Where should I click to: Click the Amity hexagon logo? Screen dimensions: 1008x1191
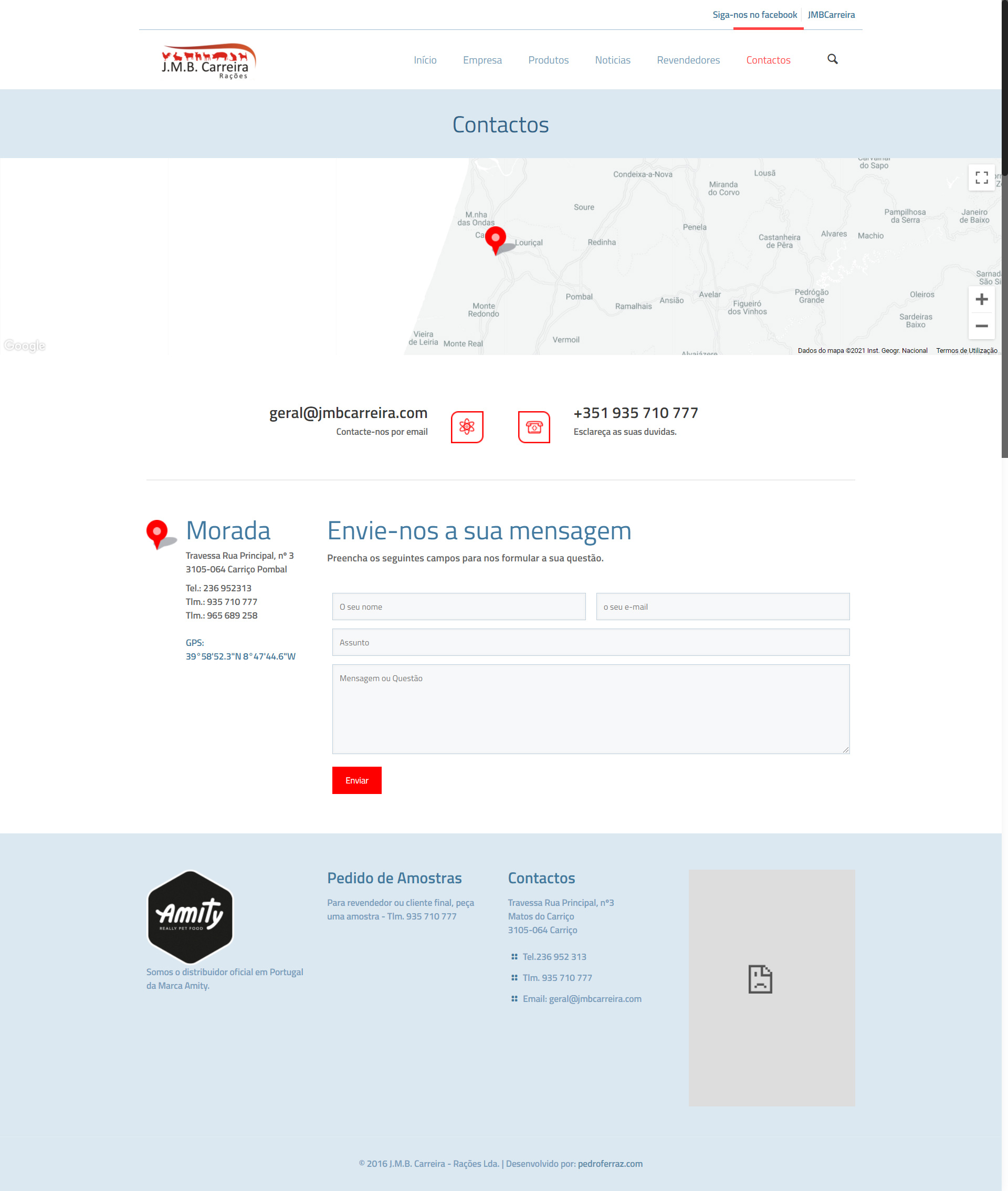[x=190, y=916]
